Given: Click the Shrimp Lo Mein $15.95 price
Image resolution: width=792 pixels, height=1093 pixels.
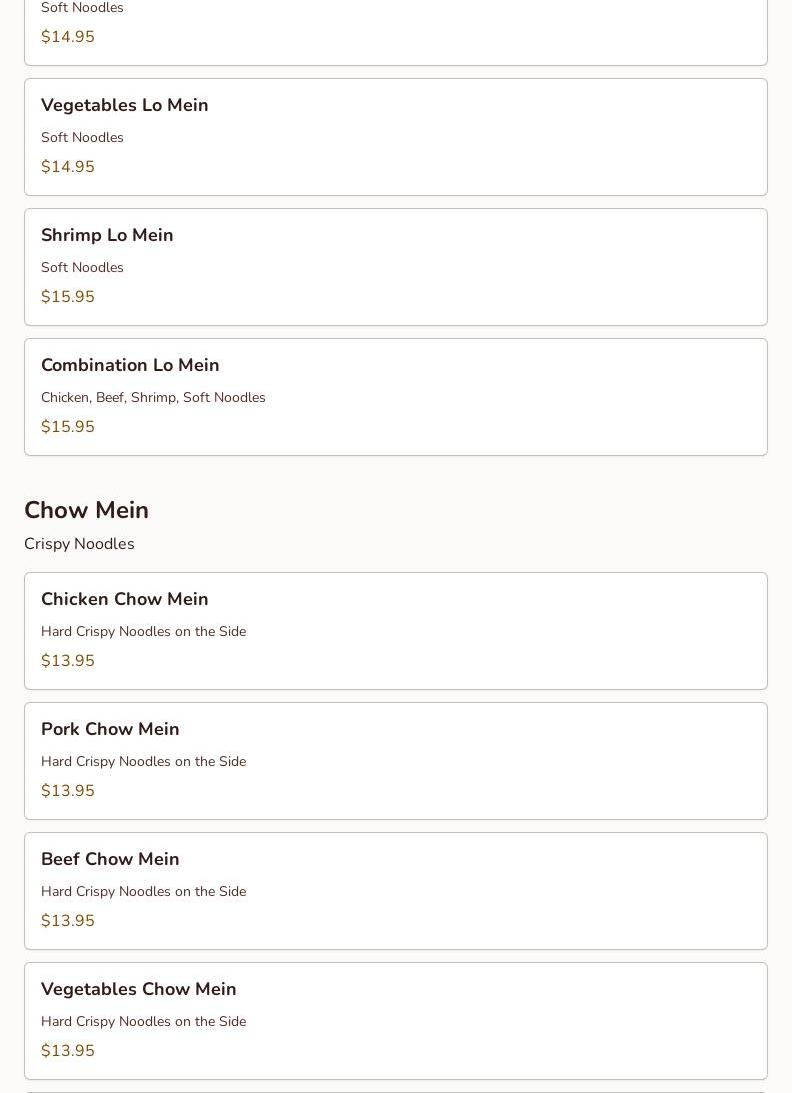Looking at the screenshot, I should point(68,297).
